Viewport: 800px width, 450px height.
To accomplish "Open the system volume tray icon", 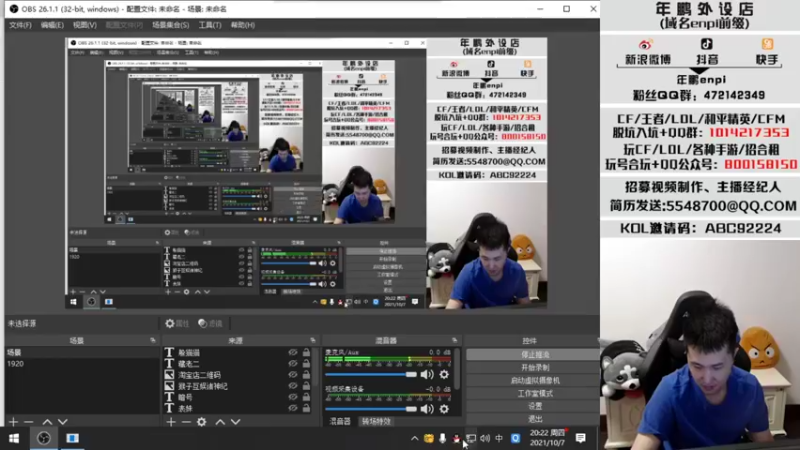I will 485,438.
